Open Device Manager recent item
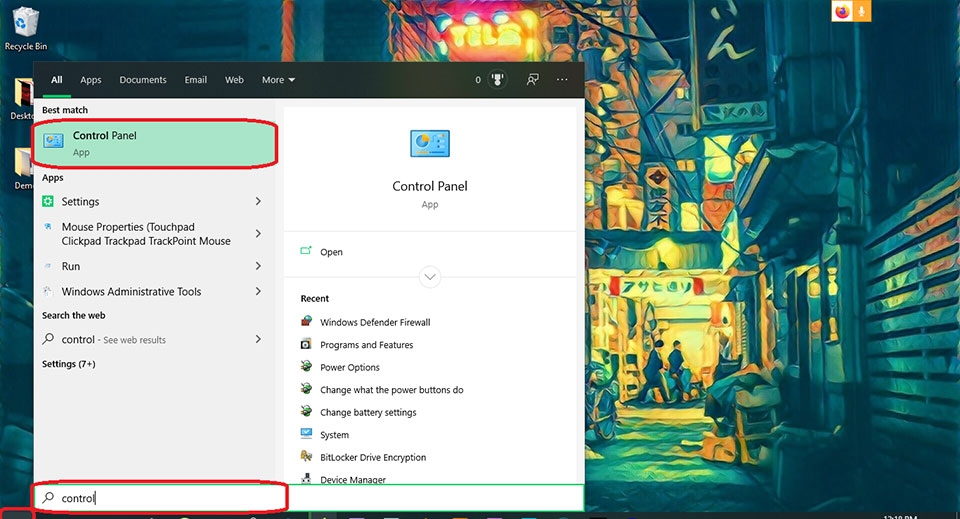 coord(353,479)
